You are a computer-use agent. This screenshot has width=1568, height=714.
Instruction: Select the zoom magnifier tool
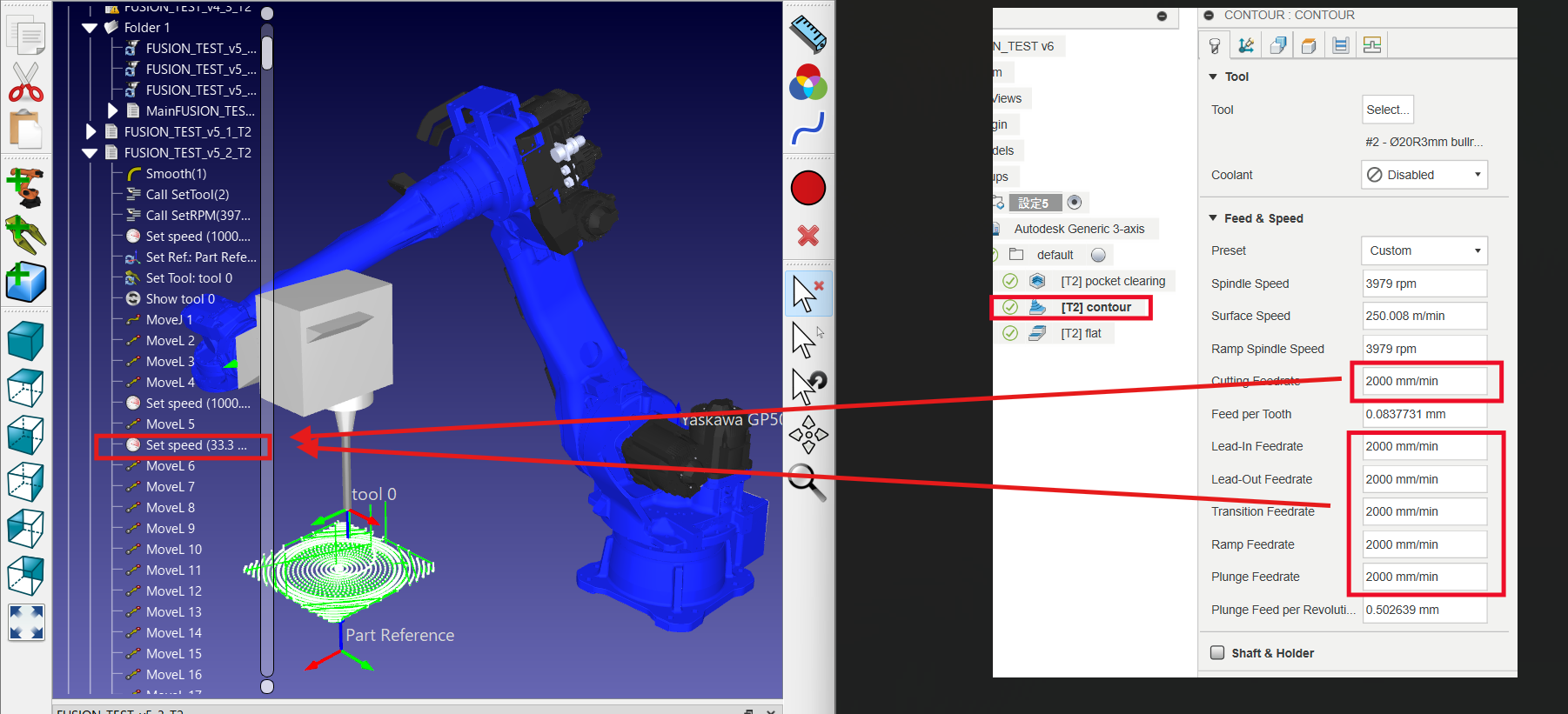[807, 481]
